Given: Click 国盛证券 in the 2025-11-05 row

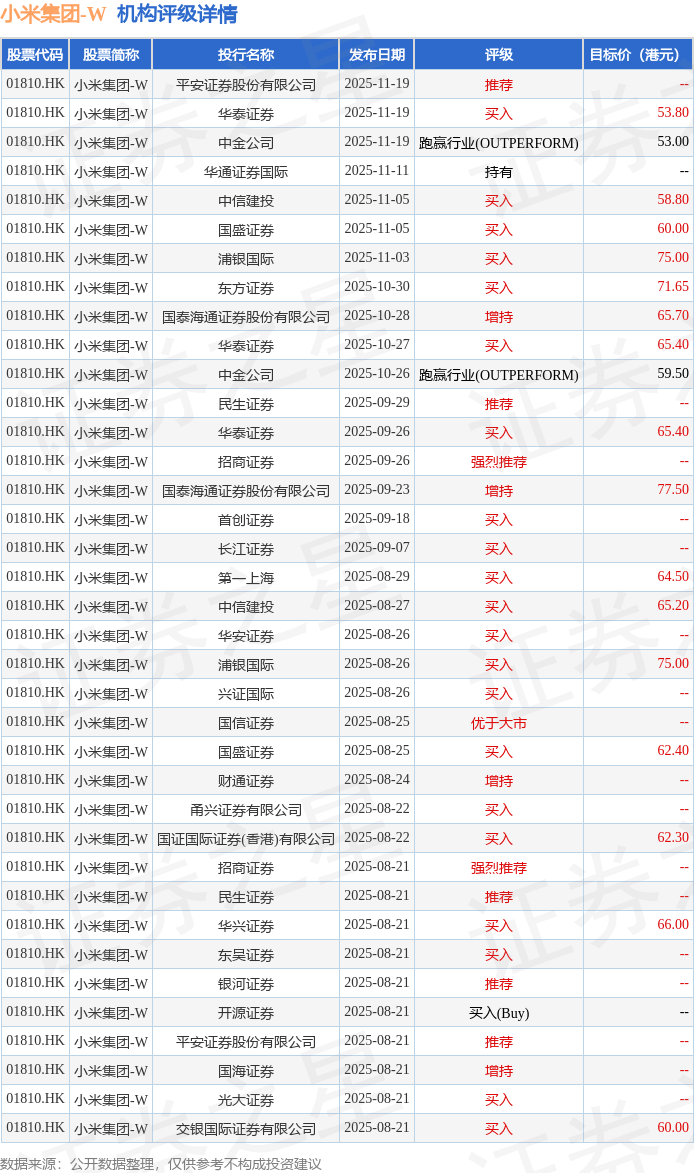Looking at the screenshot, I should pyautogui.click(x=245, y=229).
